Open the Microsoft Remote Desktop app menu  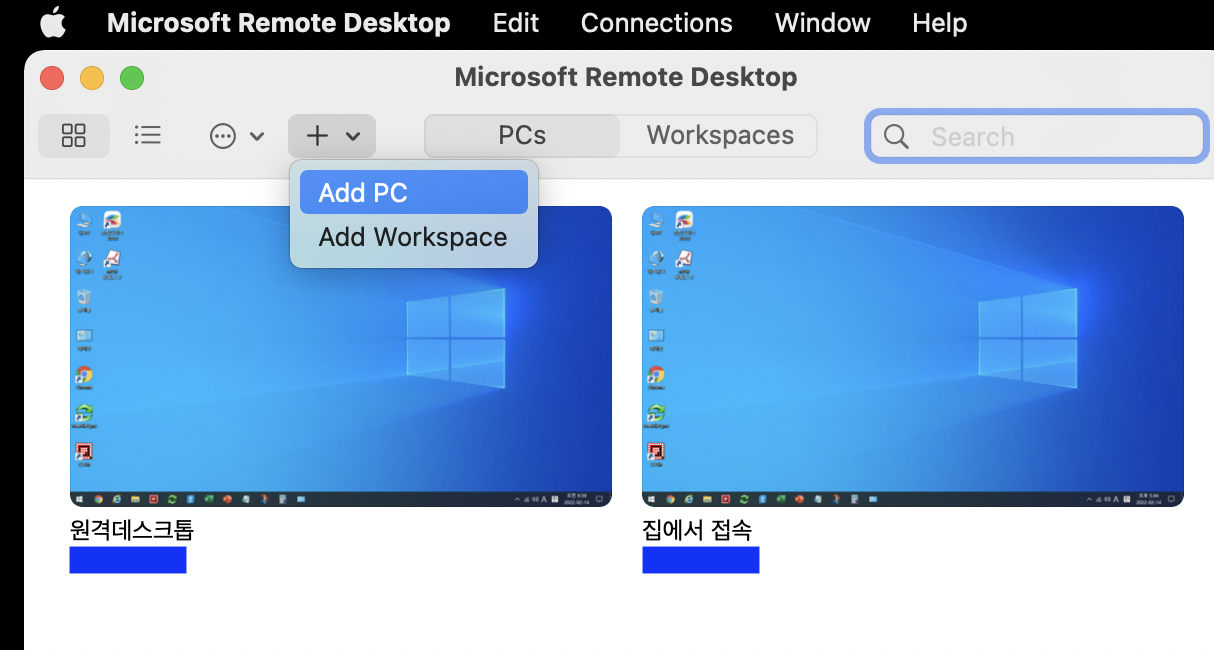(278, 23)
